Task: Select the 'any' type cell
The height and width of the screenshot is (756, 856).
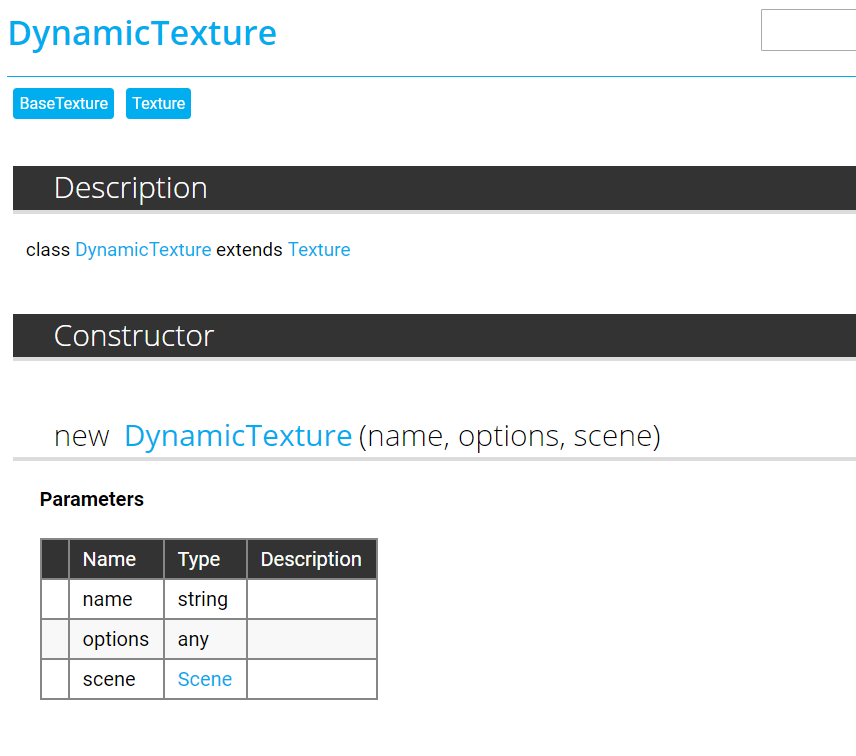Action: coord(194,640)
